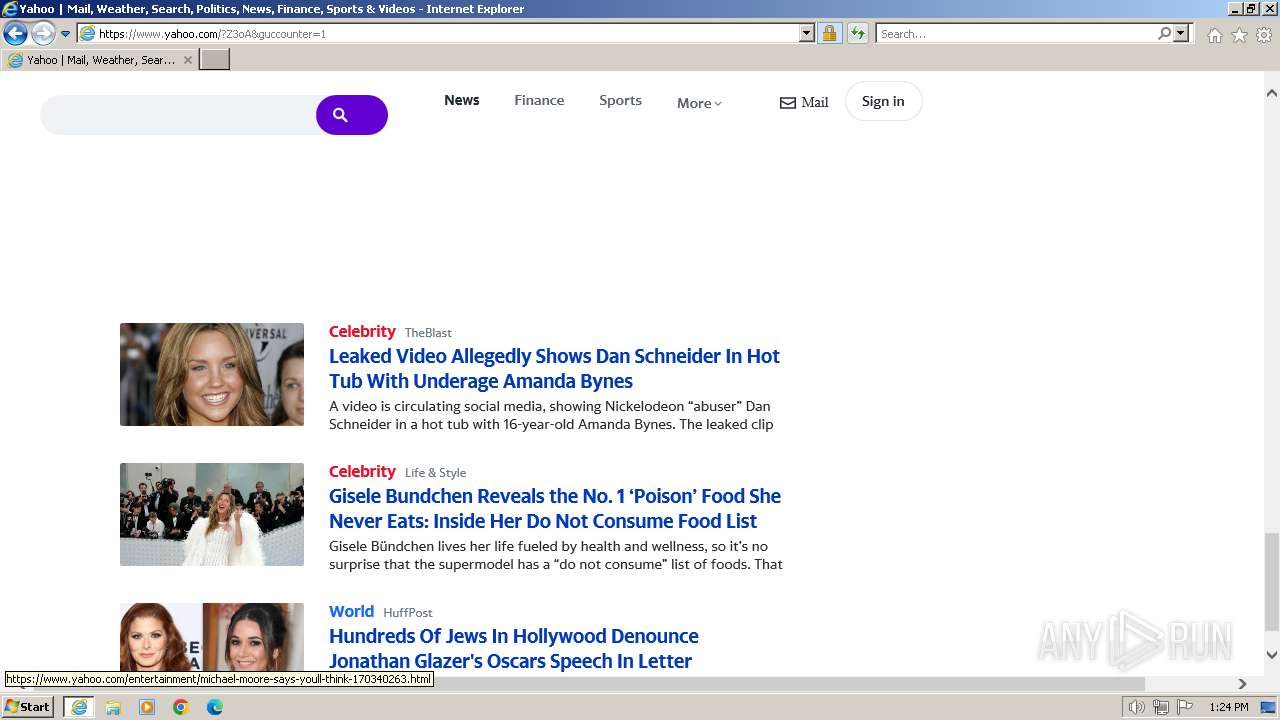Screen dimensions: 1280x720
Task: Open the Chrome taskbar icon
Action: coord(181,707)
